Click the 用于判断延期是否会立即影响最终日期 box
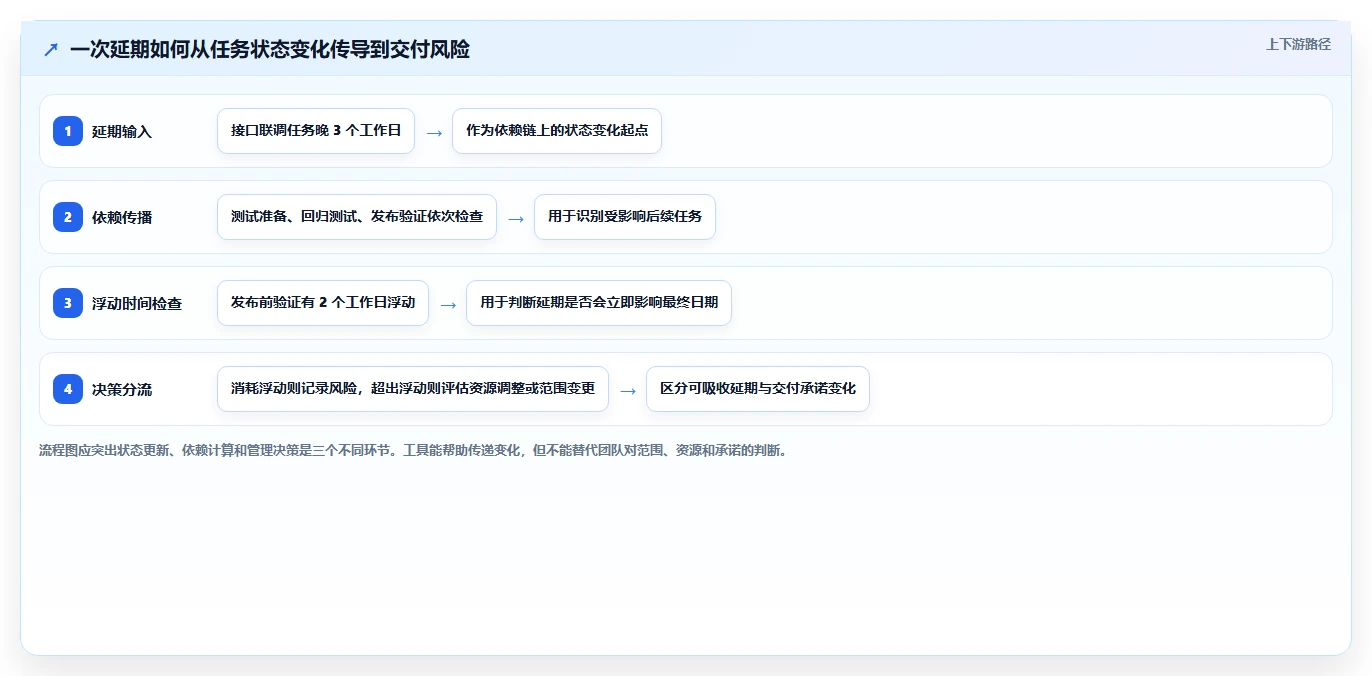The image size is (1372, 676). point(599,303)
